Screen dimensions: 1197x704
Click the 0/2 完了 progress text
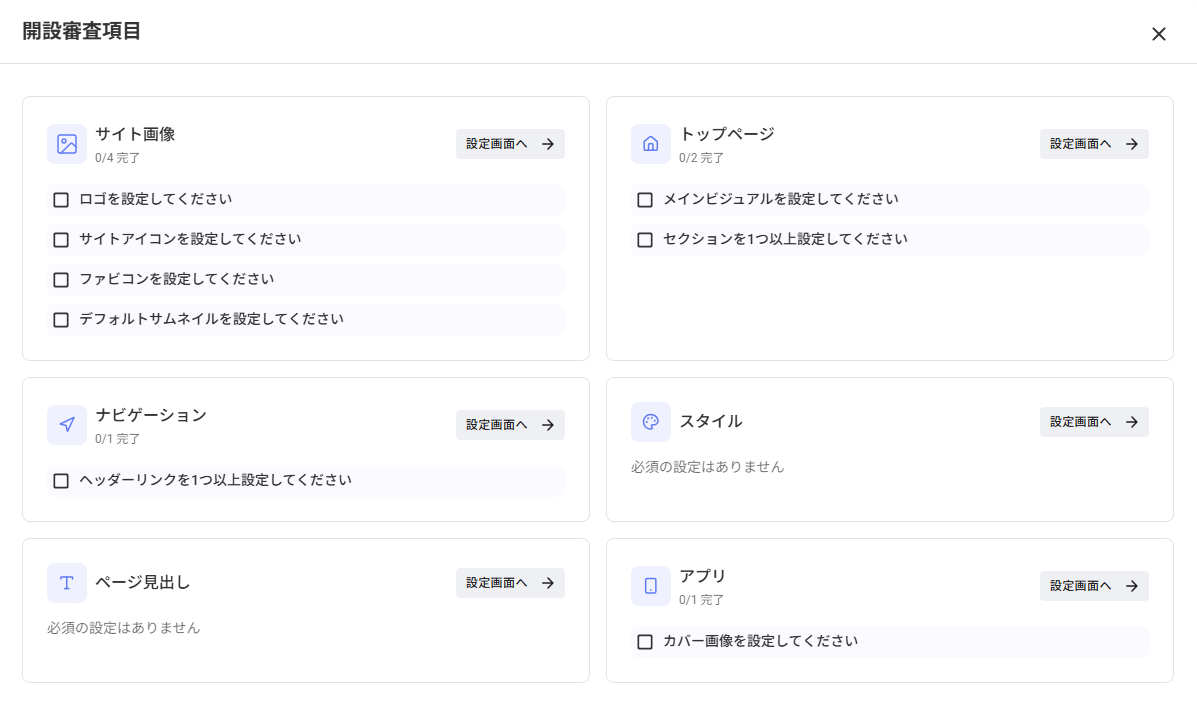click(702, 158)
